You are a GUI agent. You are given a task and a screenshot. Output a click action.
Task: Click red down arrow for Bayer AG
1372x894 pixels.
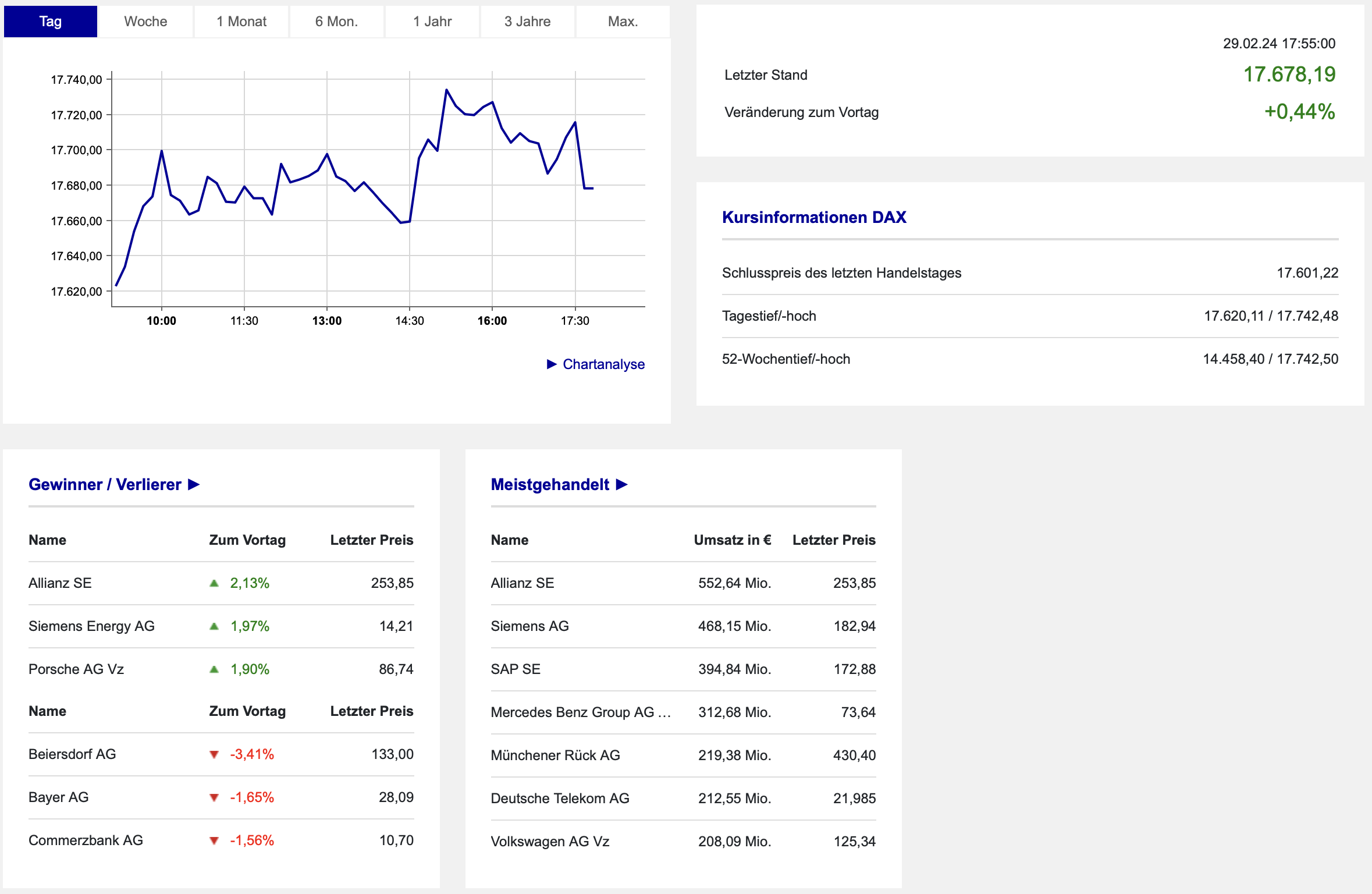point(214,797)
